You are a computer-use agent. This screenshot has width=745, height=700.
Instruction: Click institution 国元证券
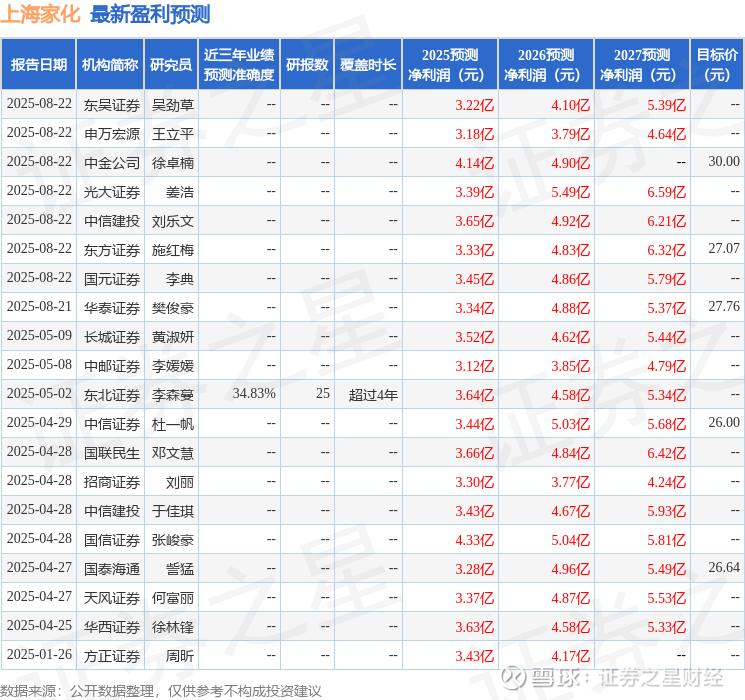point(112,279)
